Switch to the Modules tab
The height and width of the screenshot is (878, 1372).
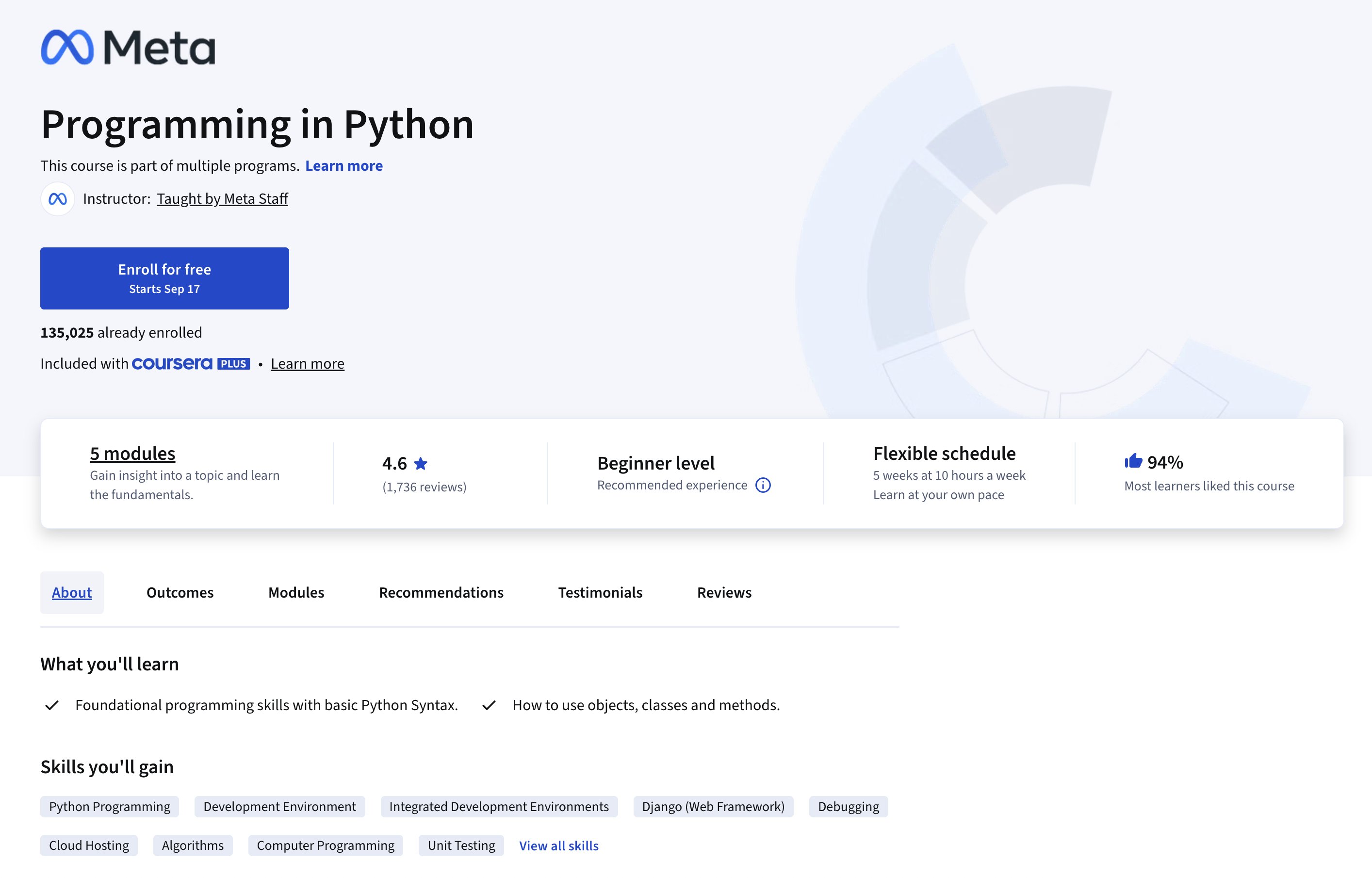pos(296,592)
